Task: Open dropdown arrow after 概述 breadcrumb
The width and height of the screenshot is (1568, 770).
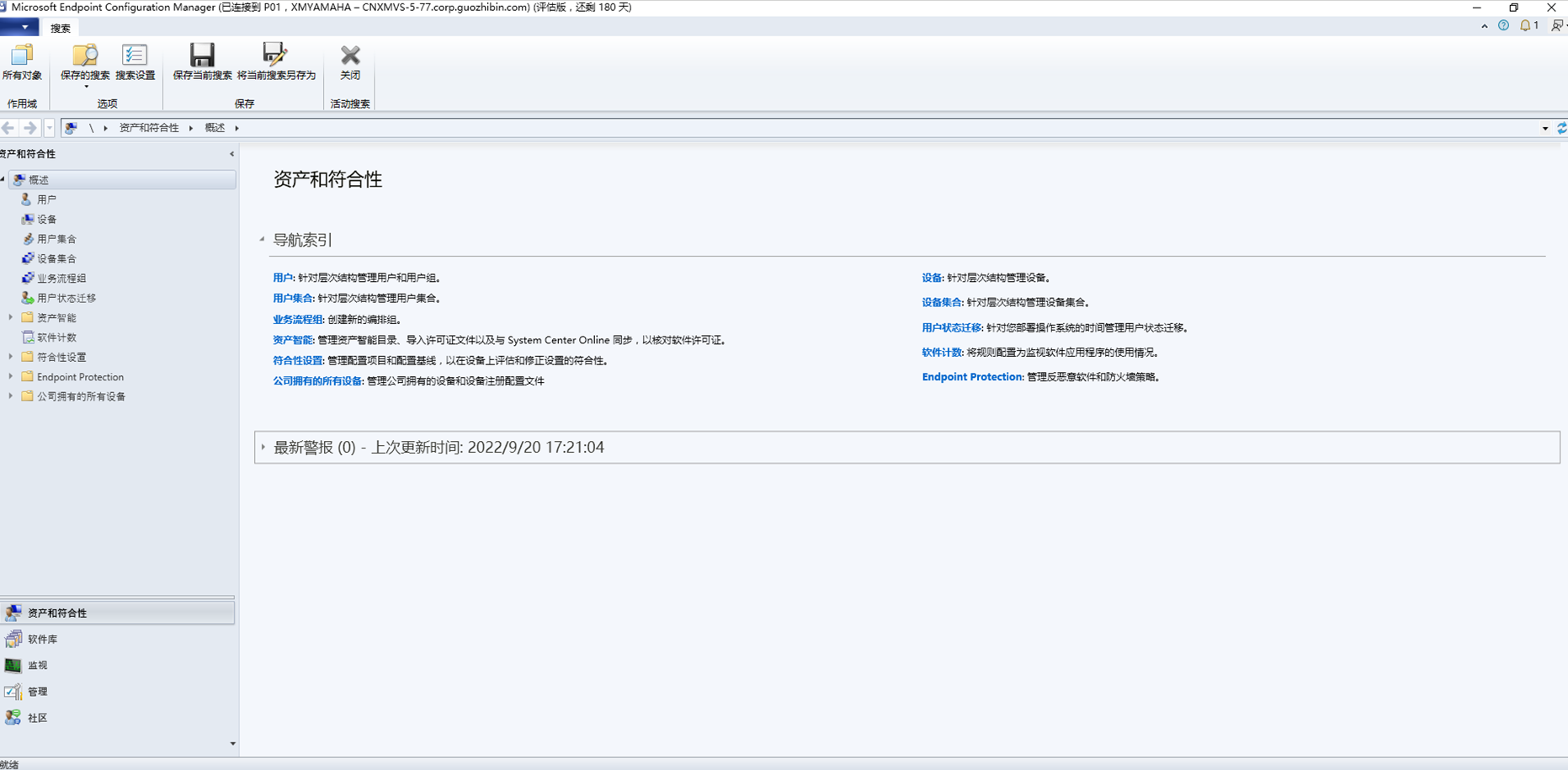Action: (x=237, y=128)
